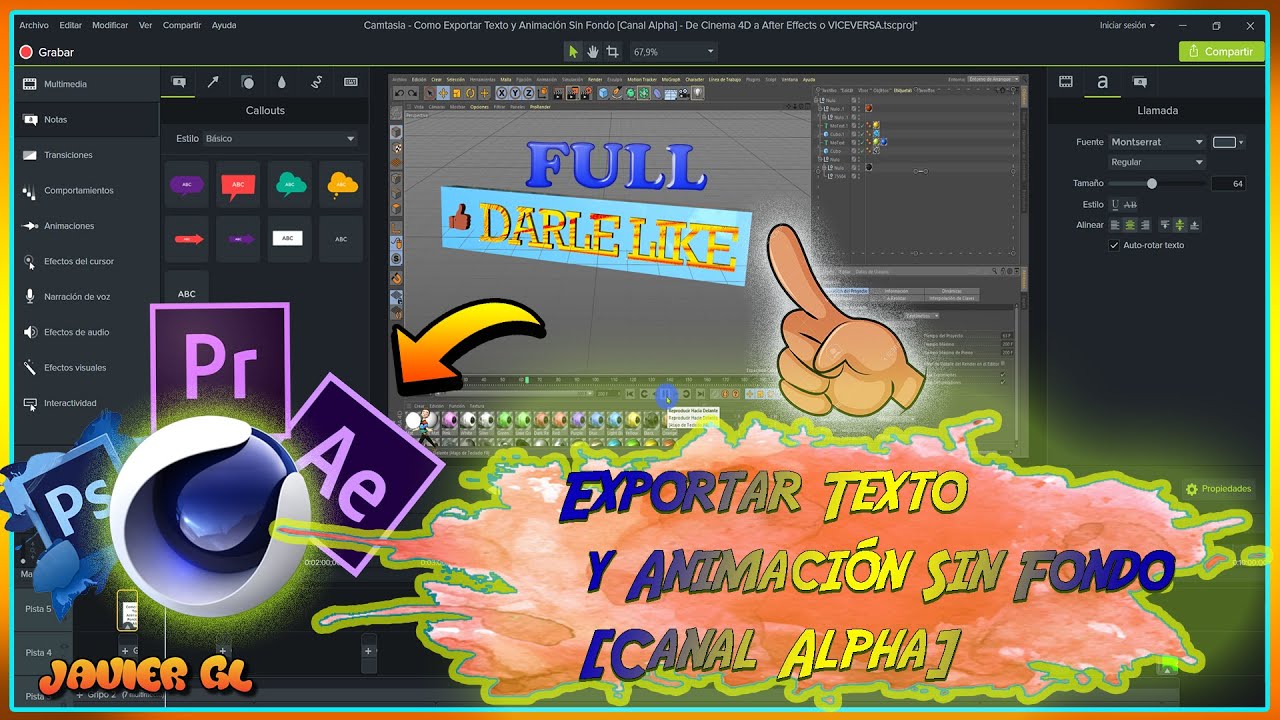The width and height of the screenshot is (1280, 720).
Task: Open Narración de voz panel
Action: (86, 297)
